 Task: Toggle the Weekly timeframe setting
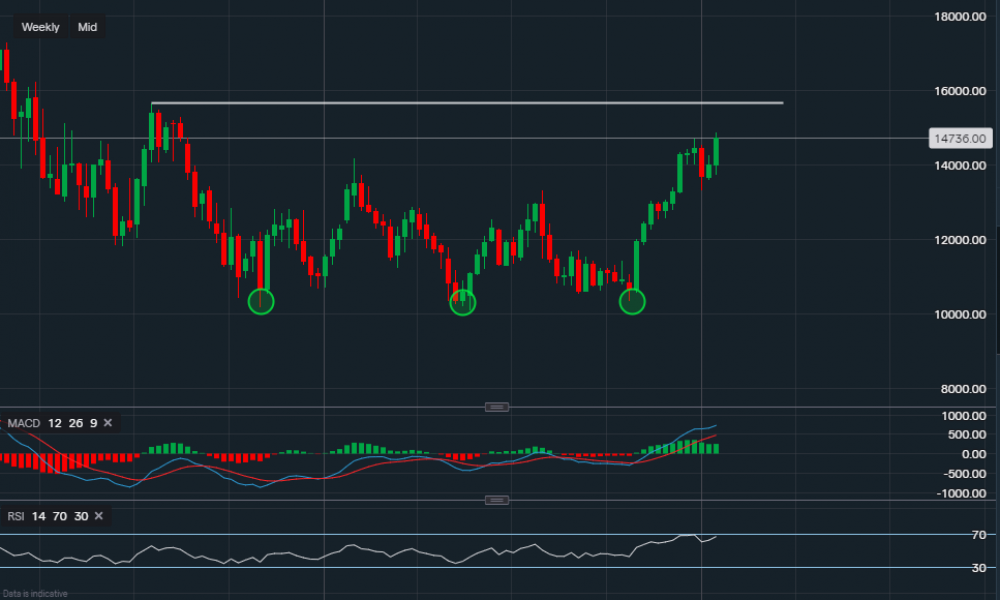[39, 27]
